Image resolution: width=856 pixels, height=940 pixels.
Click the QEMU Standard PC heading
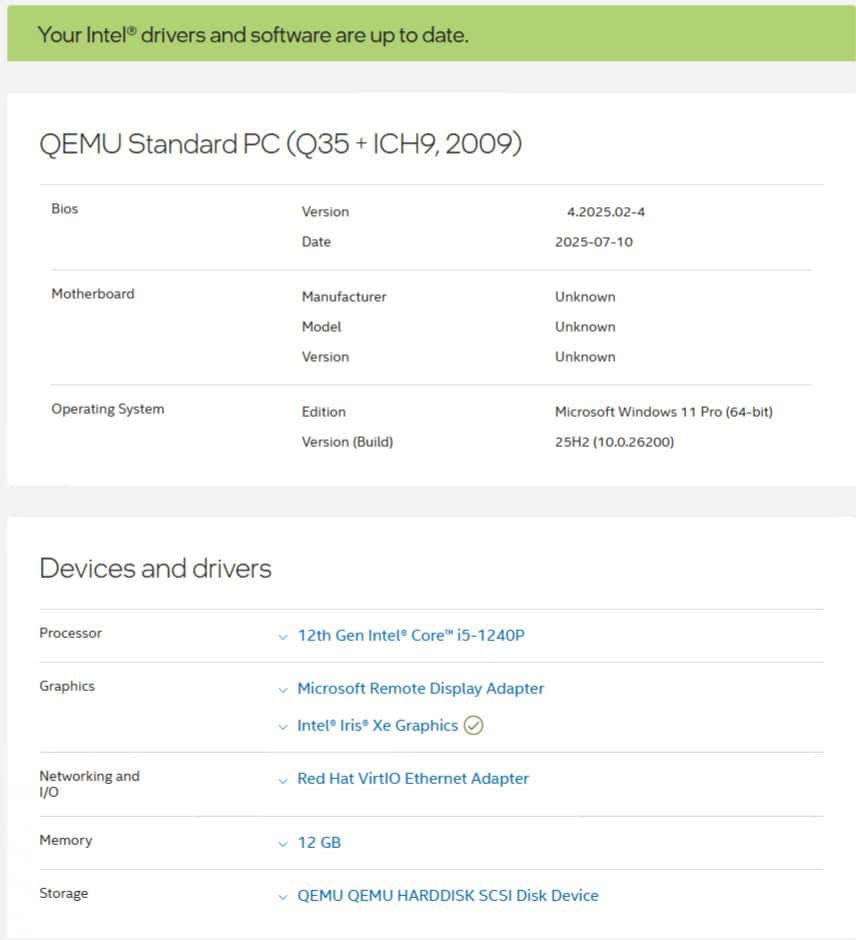tap(280, 144)
